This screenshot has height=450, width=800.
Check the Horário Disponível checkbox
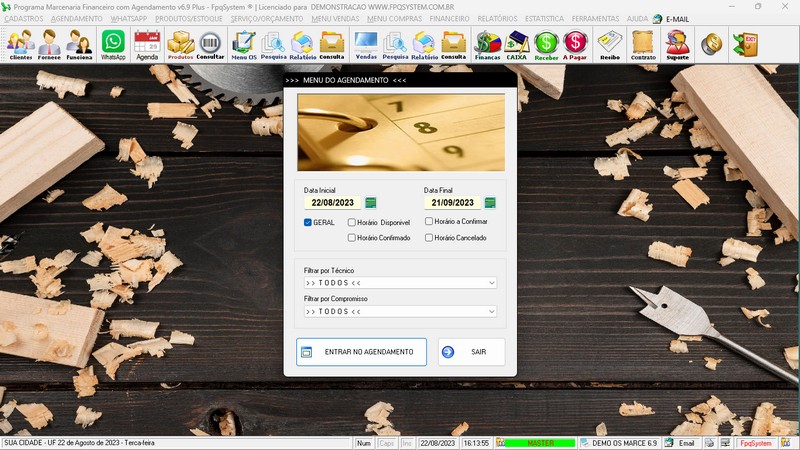click(x=352, y=222)
